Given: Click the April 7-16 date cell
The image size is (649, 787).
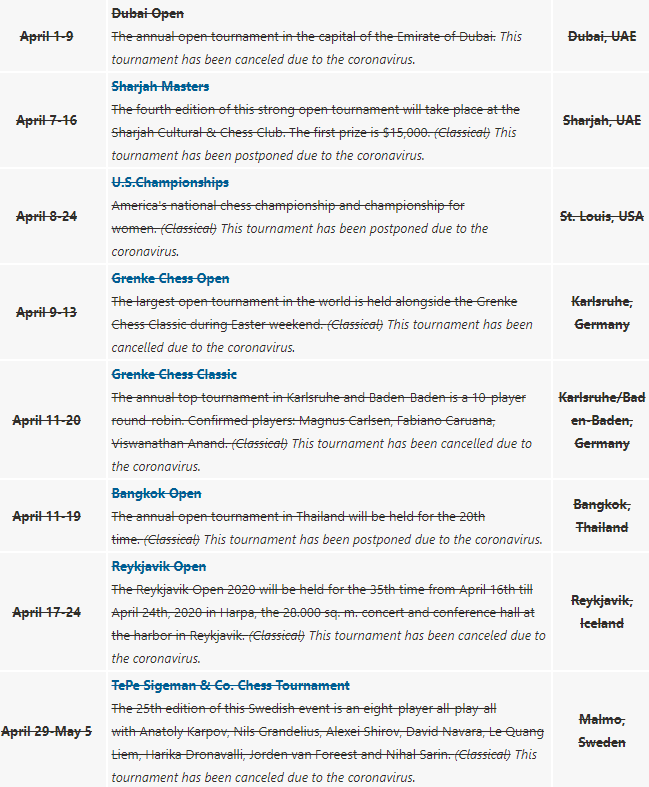Looking at the screenshot, I should pos(46,121).
